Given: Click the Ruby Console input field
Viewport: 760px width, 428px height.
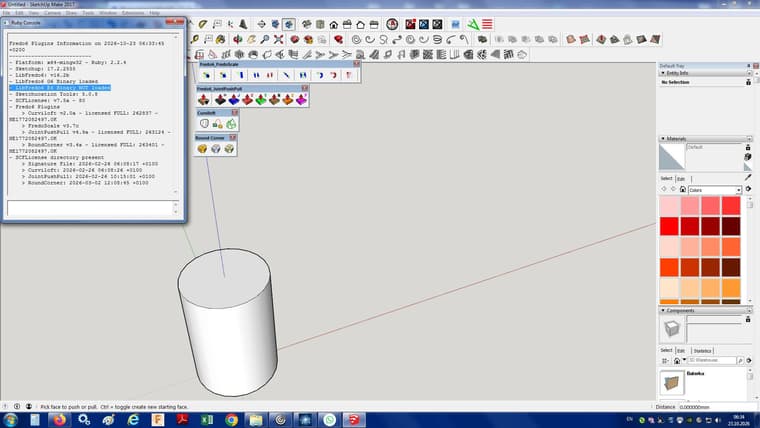Looking at the screenshot, I should coord(90,208).
